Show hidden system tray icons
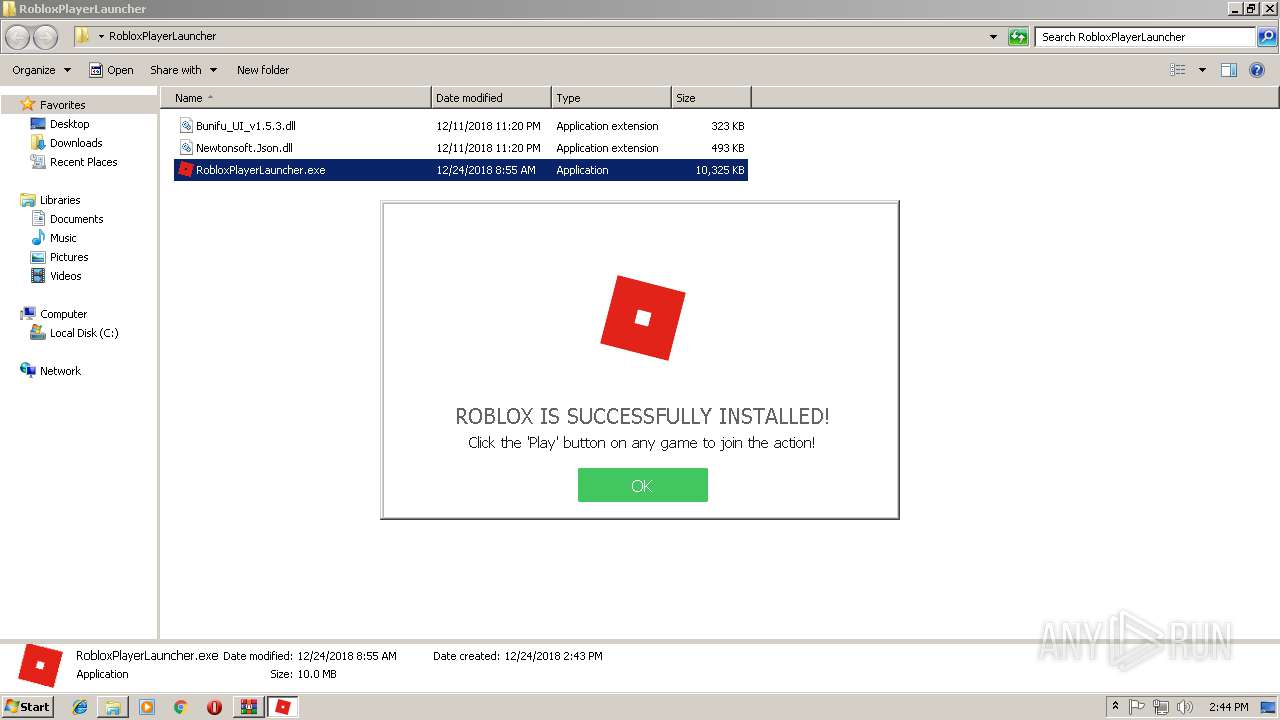 pyautogui.click(x=1116, y=706)
